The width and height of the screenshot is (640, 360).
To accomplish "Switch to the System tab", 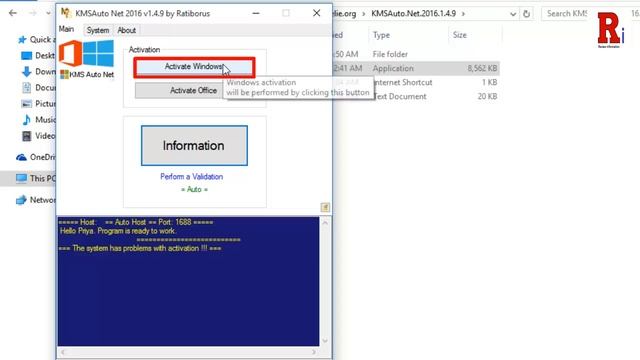I will tap(98, 30).
